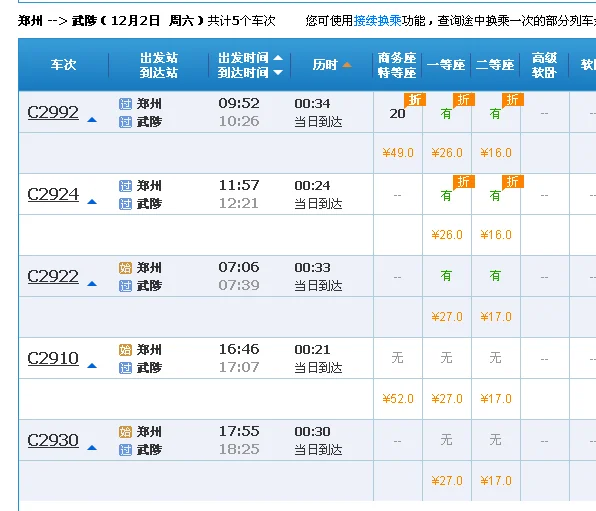596x511 pixels.
Task: Click the 出发站 到达站 column header
Action: pos(159,65)
